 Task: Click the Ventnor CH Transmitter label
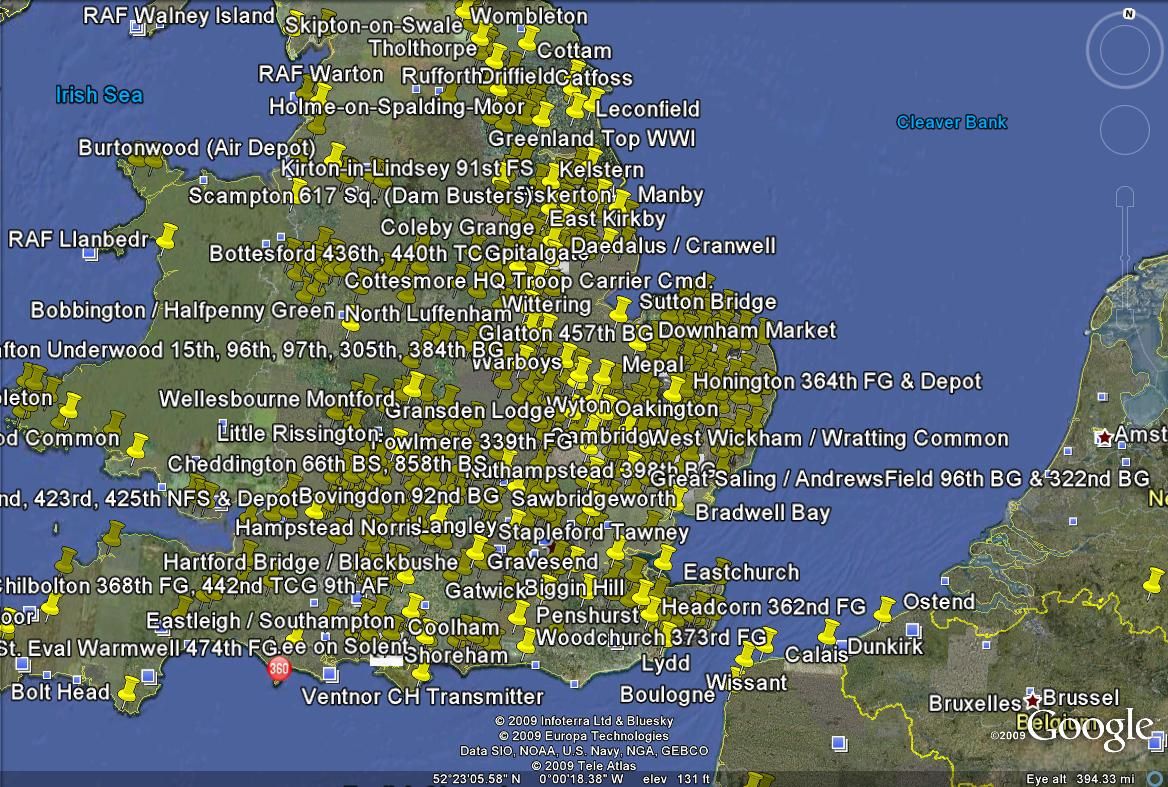(422, 696)
